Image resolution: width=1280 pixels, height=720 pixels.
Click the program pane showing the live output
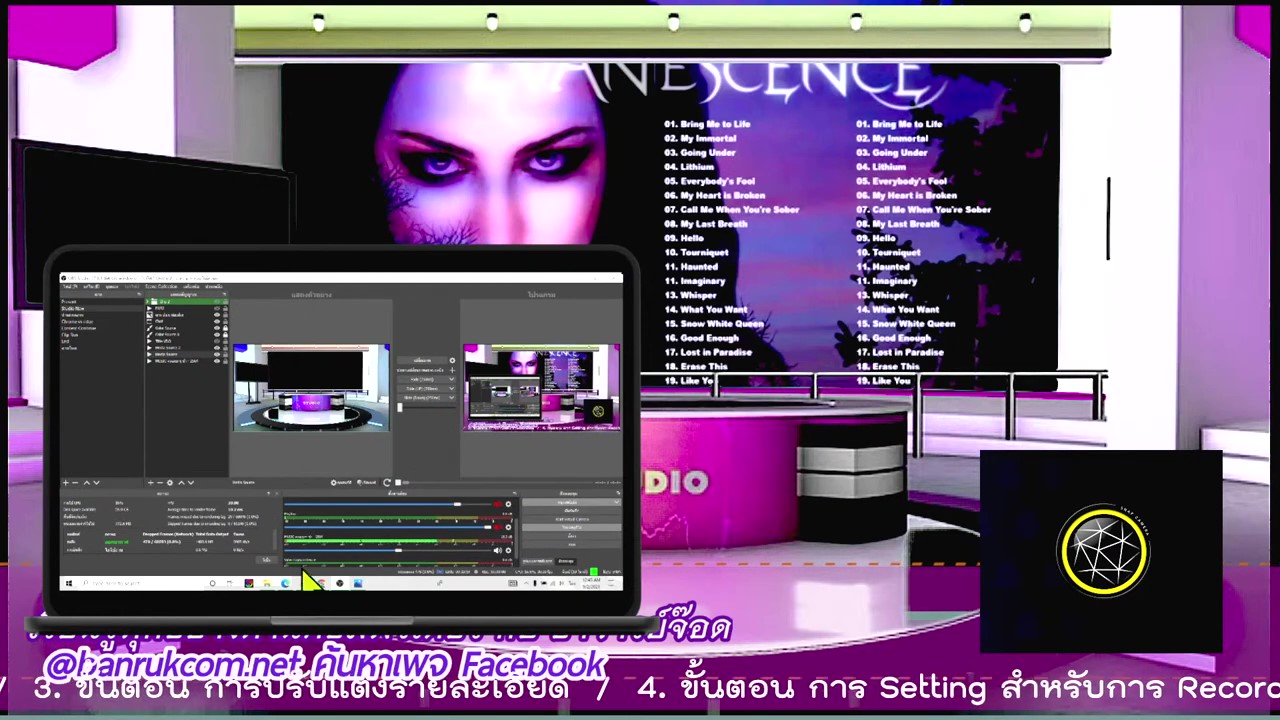click(x=541, y=388)
